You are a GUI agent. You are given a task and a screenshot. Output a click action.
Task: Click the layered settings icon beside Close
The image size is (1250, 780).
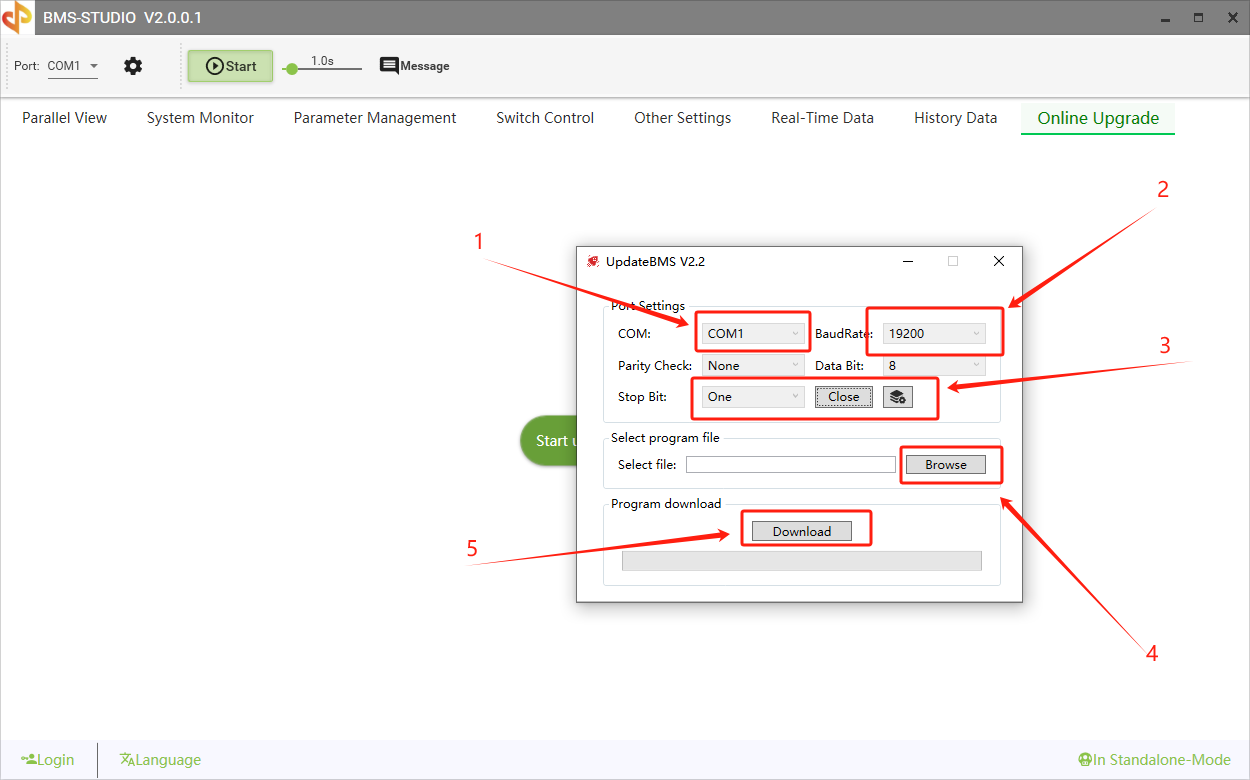pos(897,397)
